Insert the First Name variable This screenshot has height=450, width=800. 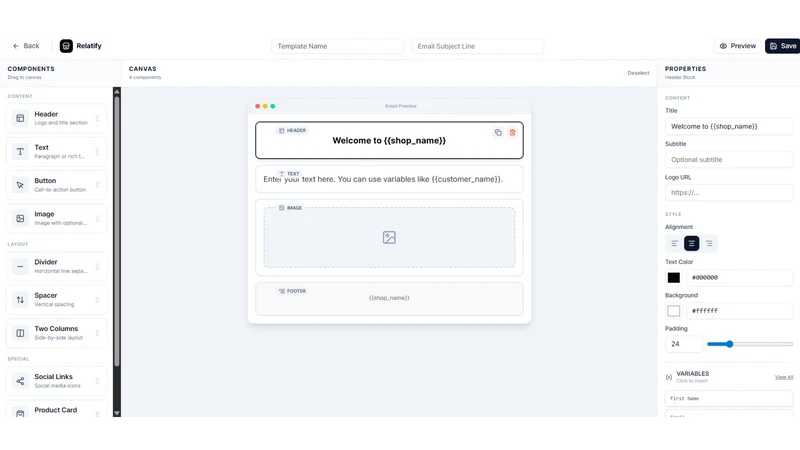[729, 398]
